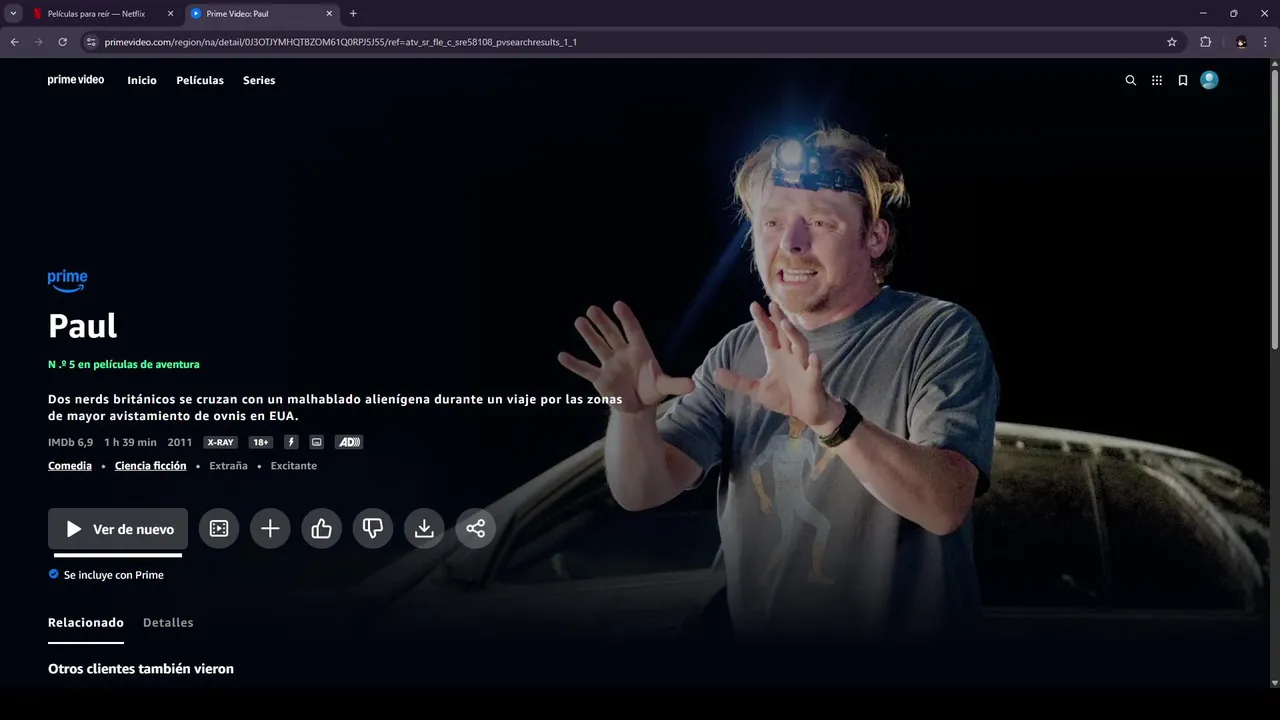The width and height of the screenshot is (1280, 720).
Task: Close the Prime Video: Paul tab
Action: (x=329, y=14)
